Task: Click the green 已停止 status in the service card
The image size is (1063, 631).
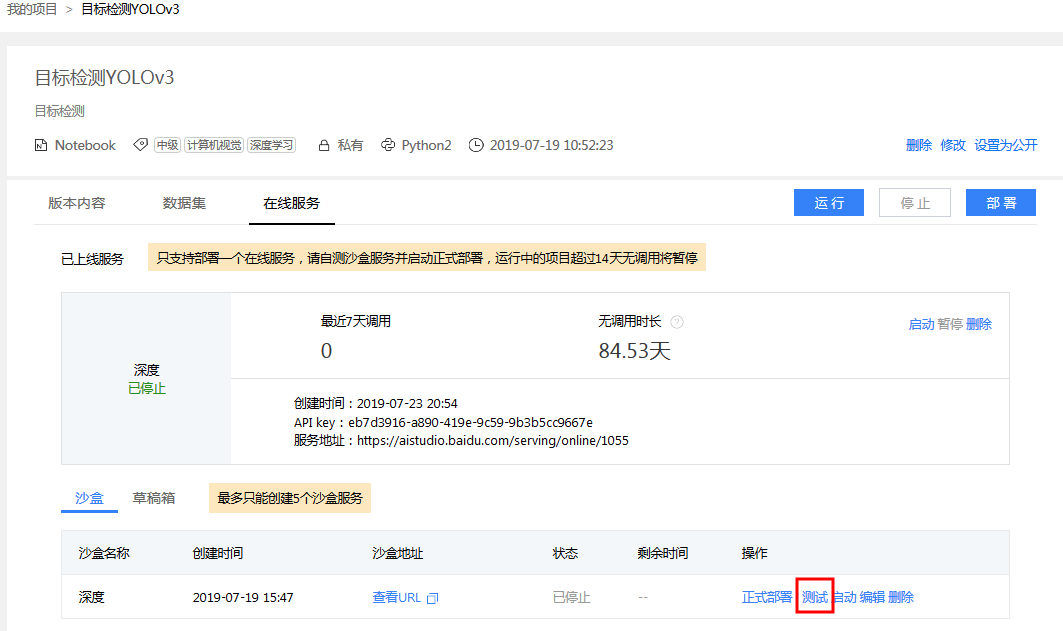Action: [146, 388]
